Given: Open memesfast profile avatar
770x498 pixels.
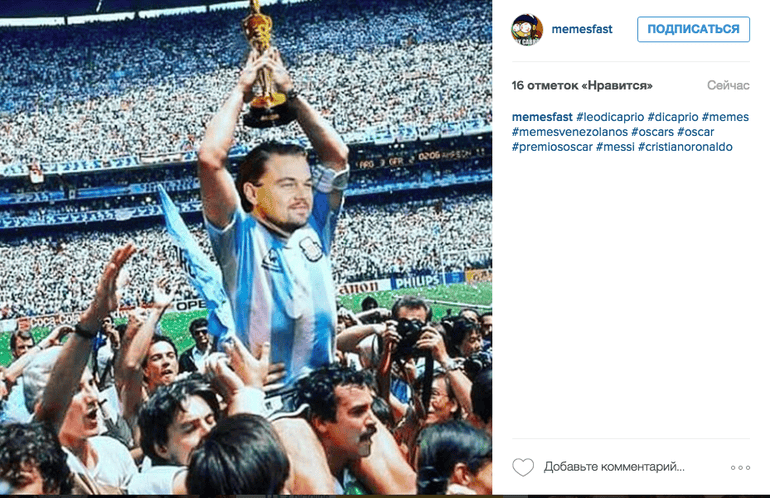Looking at the screenshot, I should (527, 29).
